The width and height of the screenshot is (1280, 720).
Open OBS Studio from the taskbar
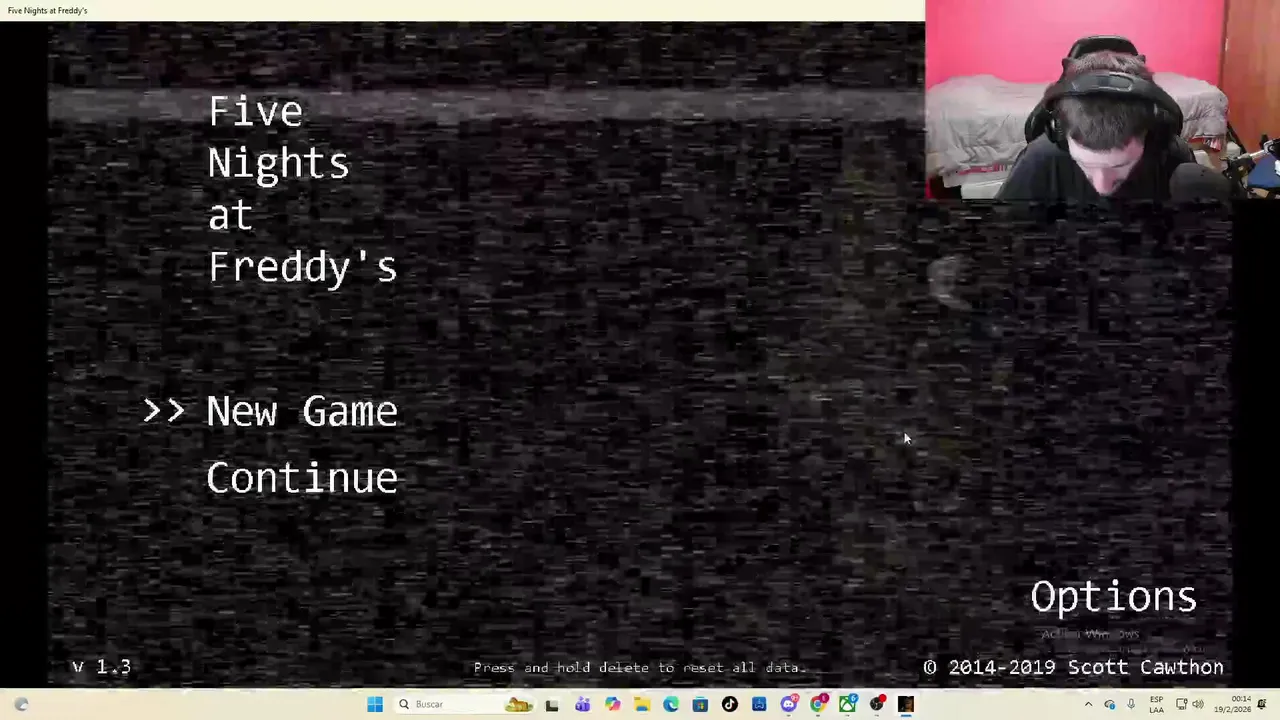(877, 704)
